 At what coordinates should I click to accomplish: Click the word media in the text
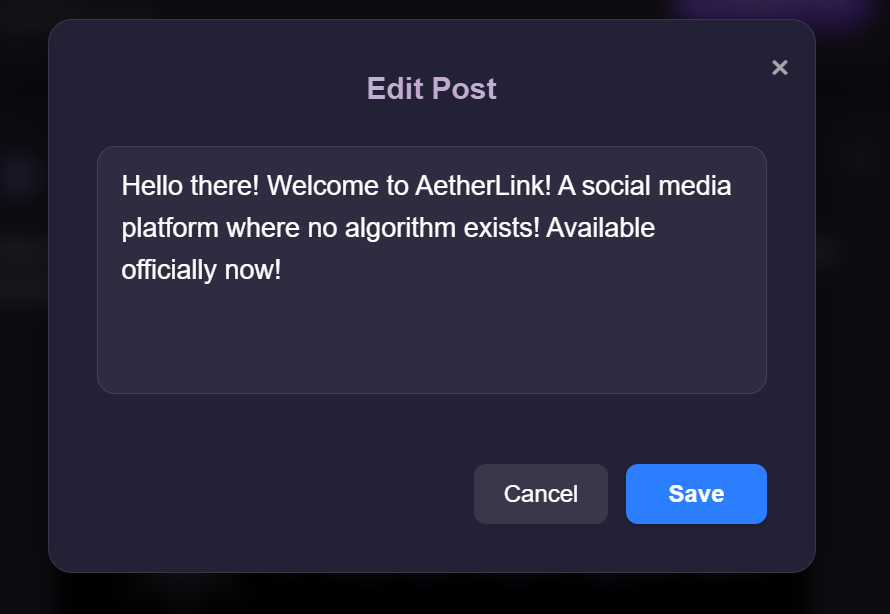(697, 187)
